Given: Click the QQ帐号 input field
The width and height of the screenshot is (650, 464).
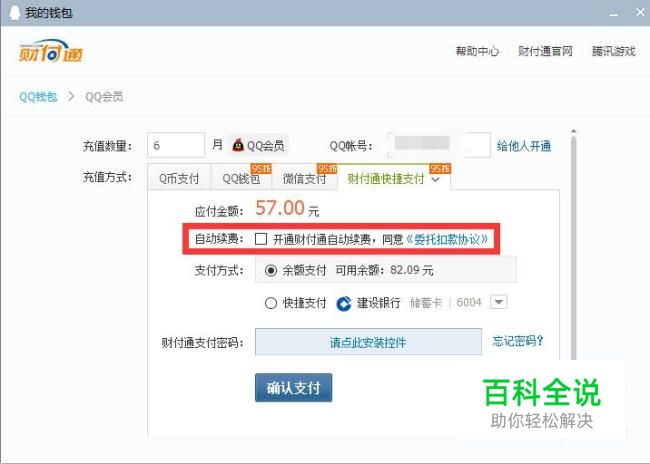Looking at the screenshot, I should pos(439,145).
